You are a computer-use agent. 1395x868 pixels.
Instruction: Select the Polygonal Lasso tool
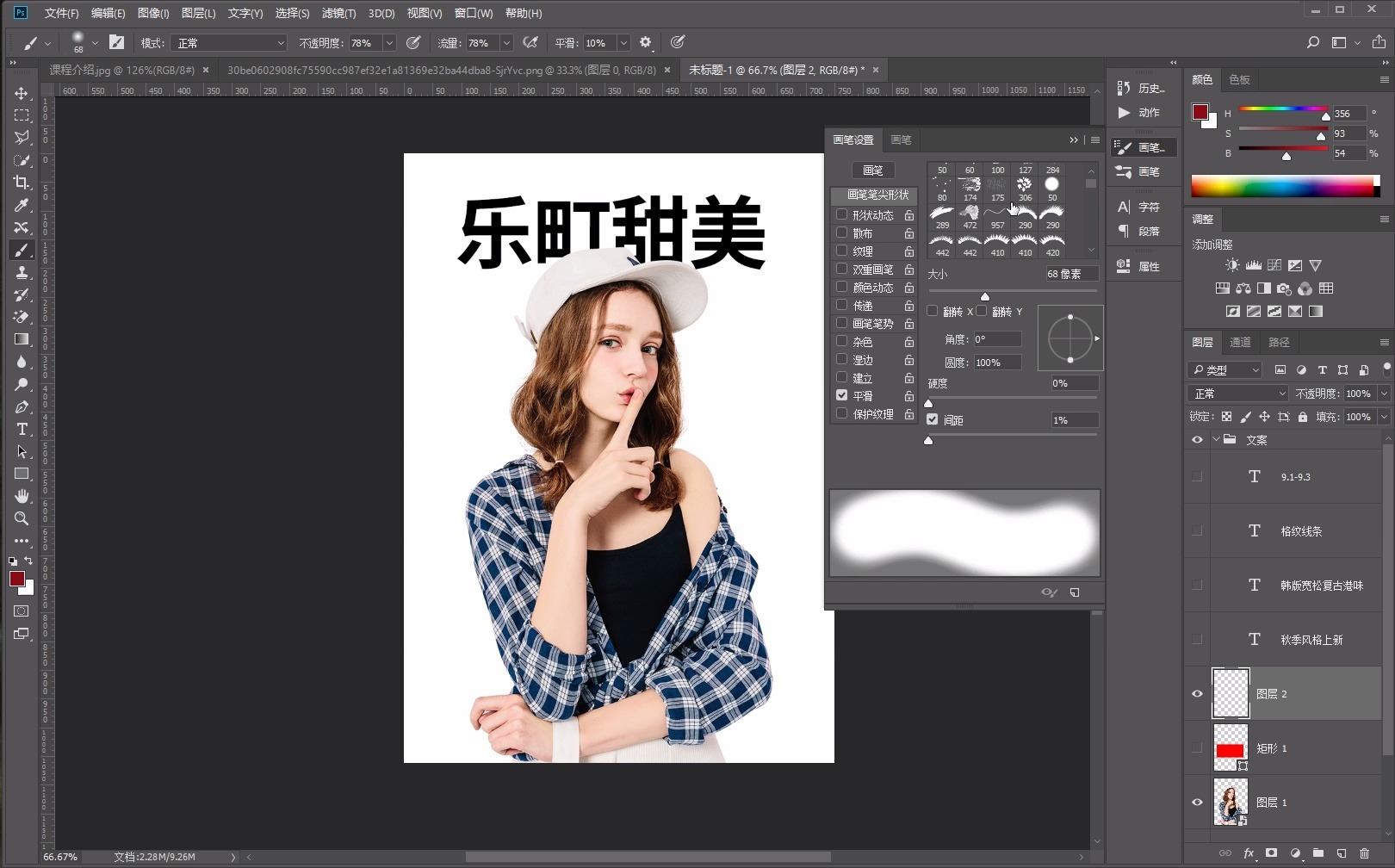[22, 138]
